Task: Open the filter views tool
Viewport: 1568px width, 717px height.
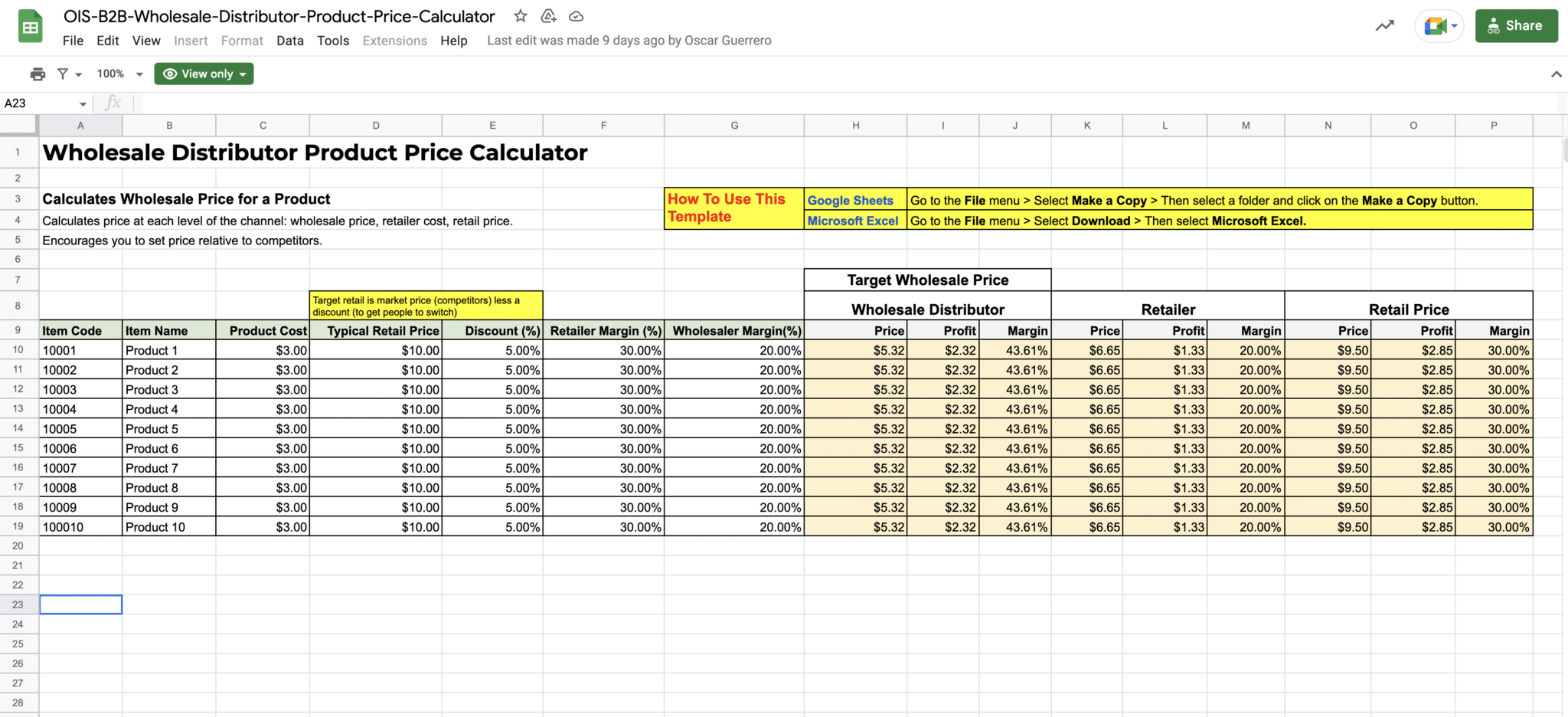Action: (x=64, y=73)
